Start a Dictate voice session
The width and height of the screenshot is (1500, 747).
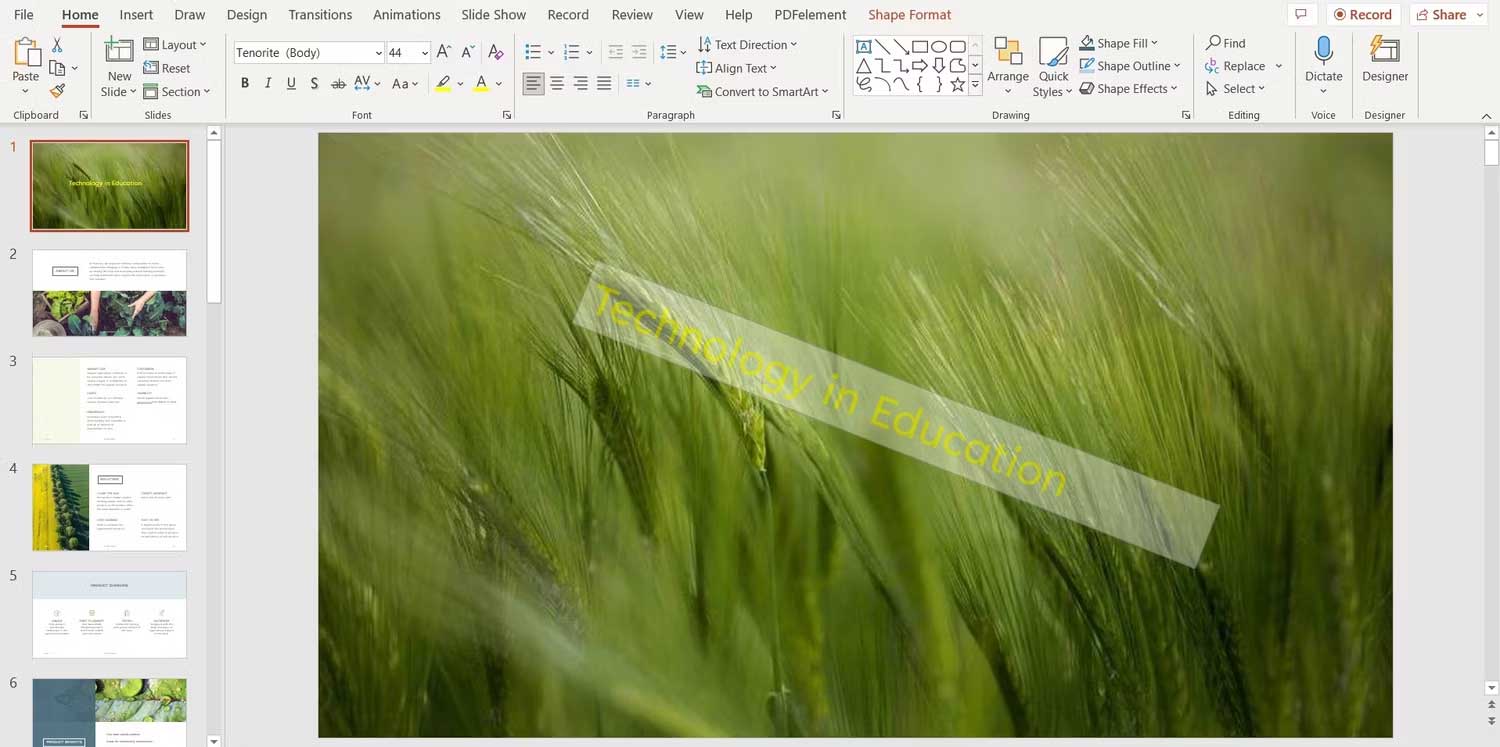click(x=1323, y=60)
